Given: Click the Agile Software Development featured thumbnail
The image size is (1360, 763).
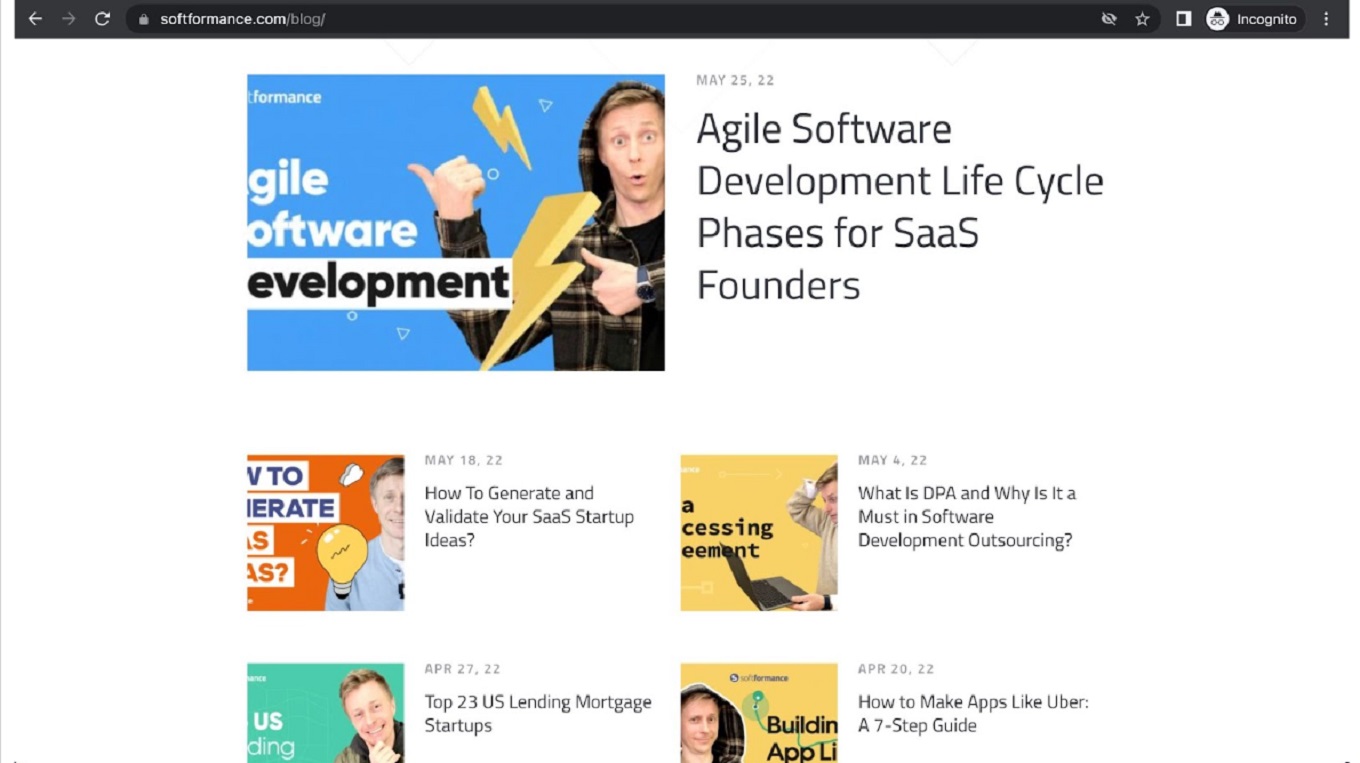Looking at the screenshot, I should (x=455, y=222).
